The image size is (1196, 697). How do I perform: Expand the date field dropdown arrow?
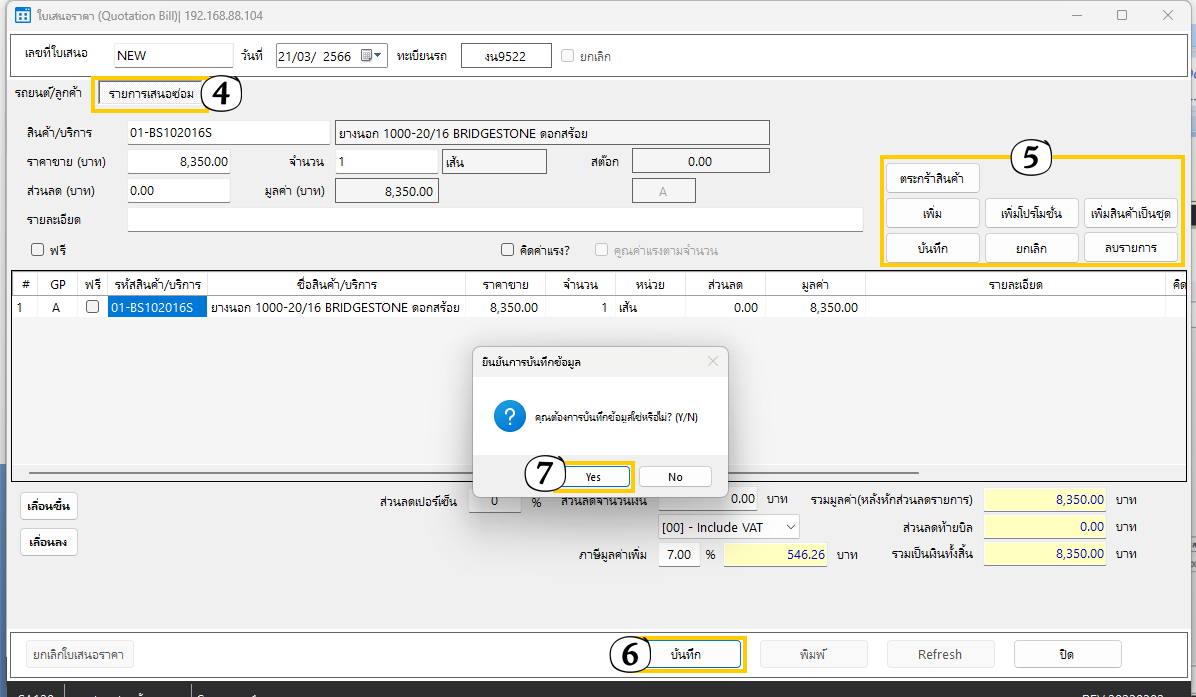[379, 56]
